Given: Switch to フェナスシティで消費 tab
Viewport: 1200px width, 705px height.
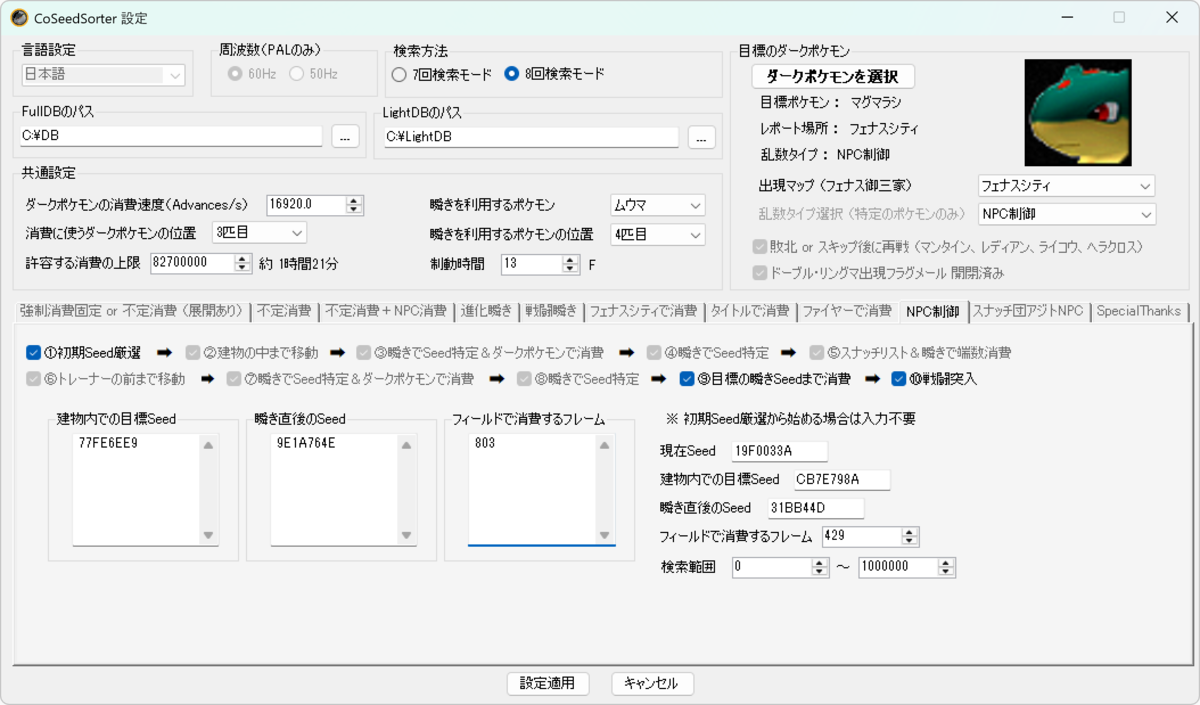Looking at the screenshot, I should (x=643, y=311).
